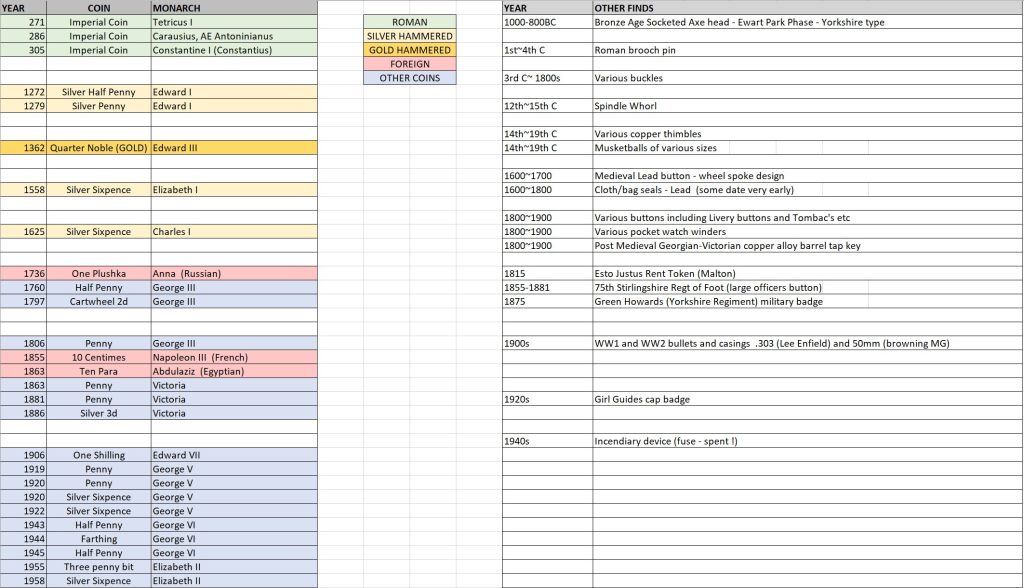The height and width of the screenshot is (588, 1024).
Task: Select the "GOLD HAMMERED" legend cell
Action: (x=409, y=50)
